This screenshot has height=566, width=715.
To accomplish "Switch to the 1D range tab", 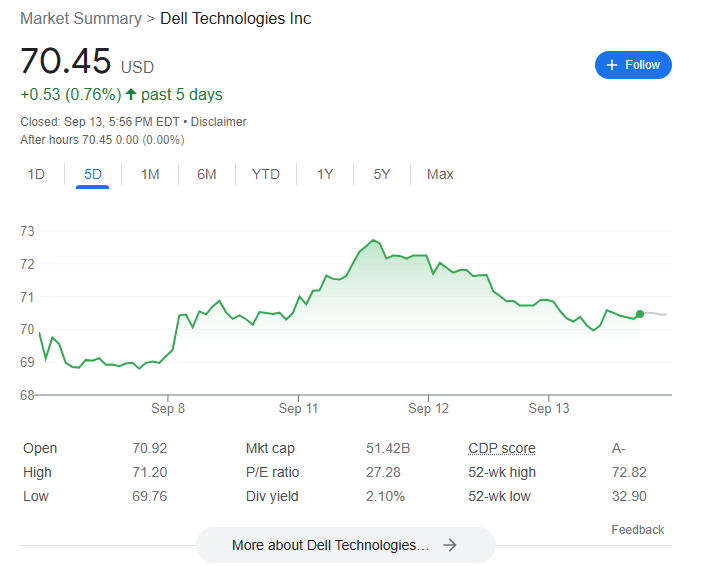I will 36,174.
